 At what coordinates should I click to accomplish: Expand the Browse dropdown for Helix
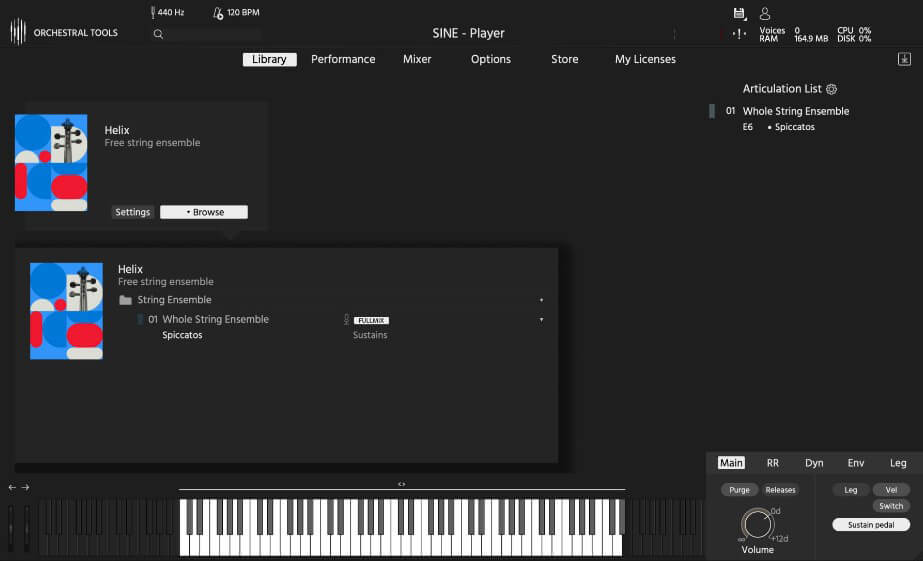(204, 212)
